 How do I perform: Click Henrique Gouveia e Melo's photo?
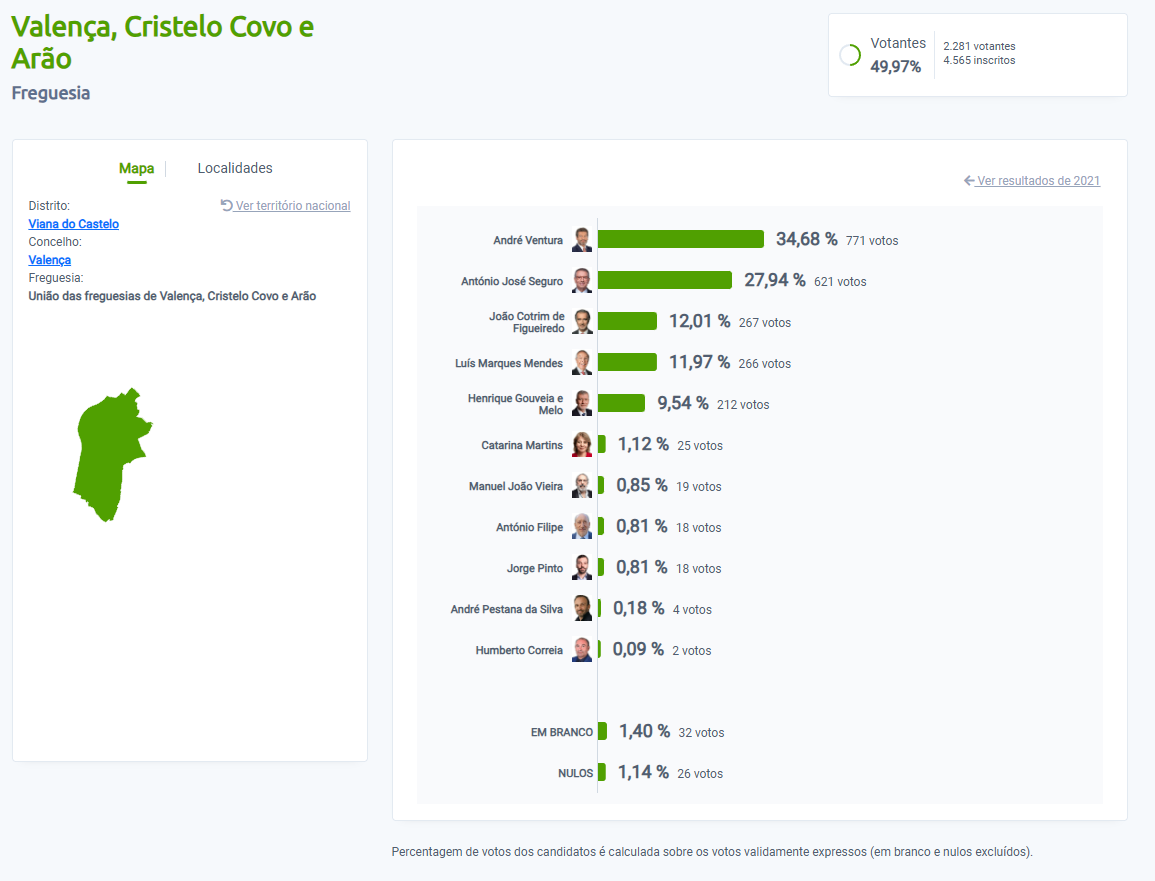point(582,404)
